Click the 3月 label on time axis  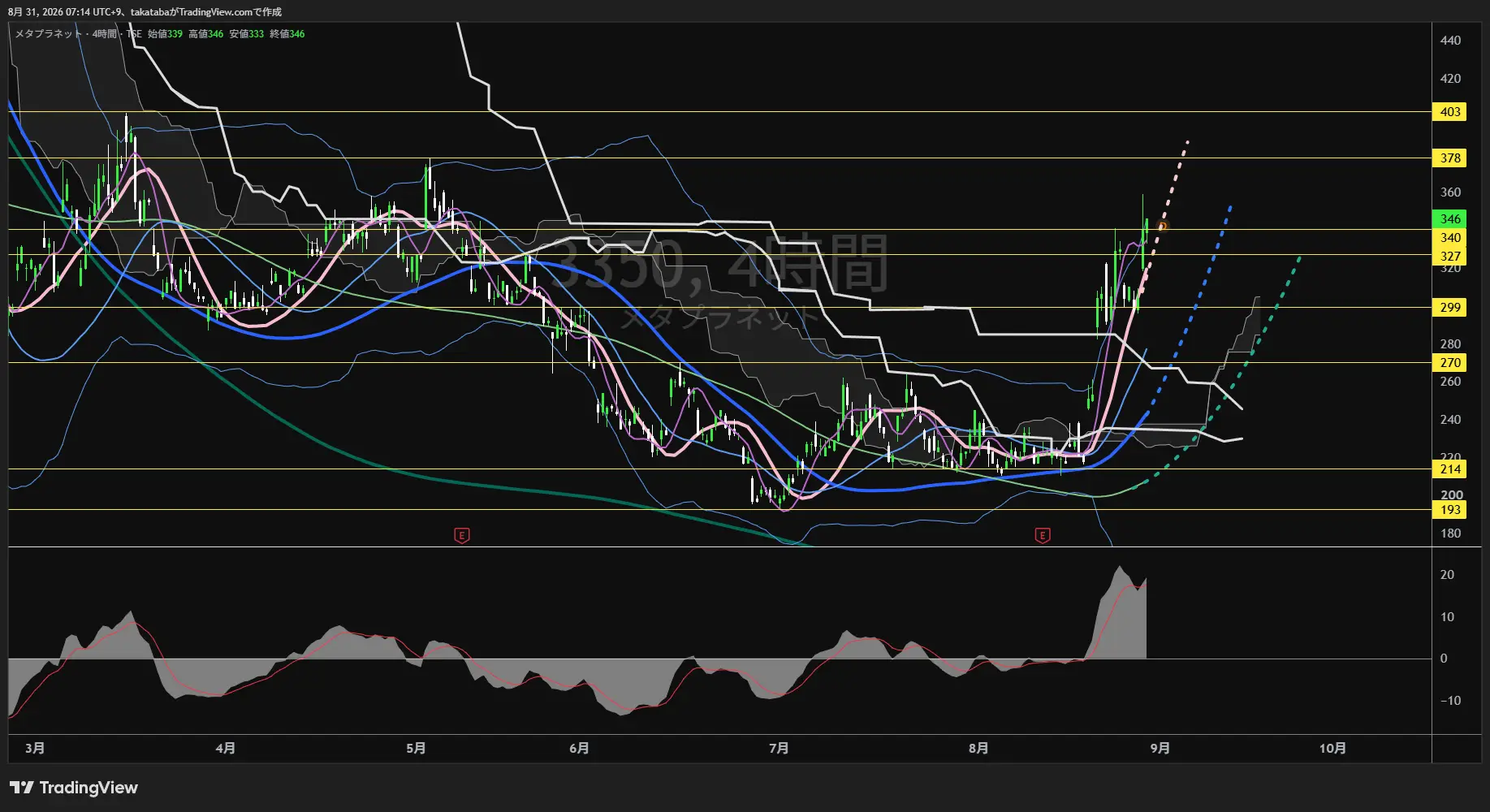(x=35, y=749)
